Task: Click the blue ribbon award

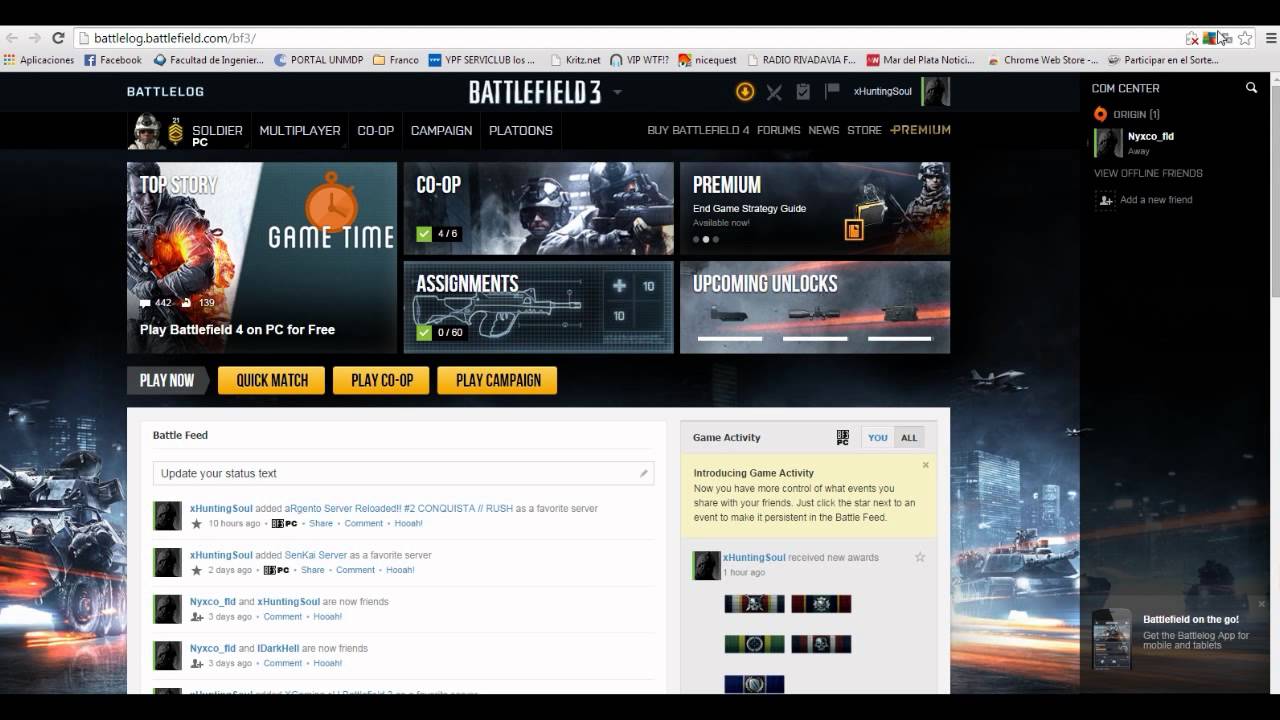Action: [x=754, y=684]
